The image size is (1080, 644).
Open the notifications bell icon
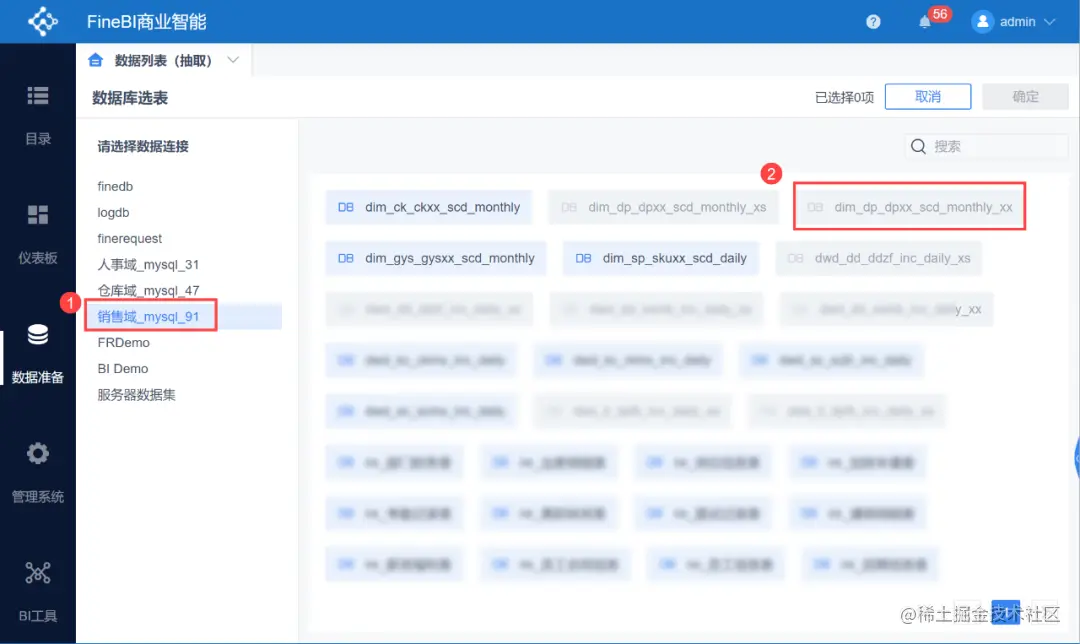pos(924,22)
